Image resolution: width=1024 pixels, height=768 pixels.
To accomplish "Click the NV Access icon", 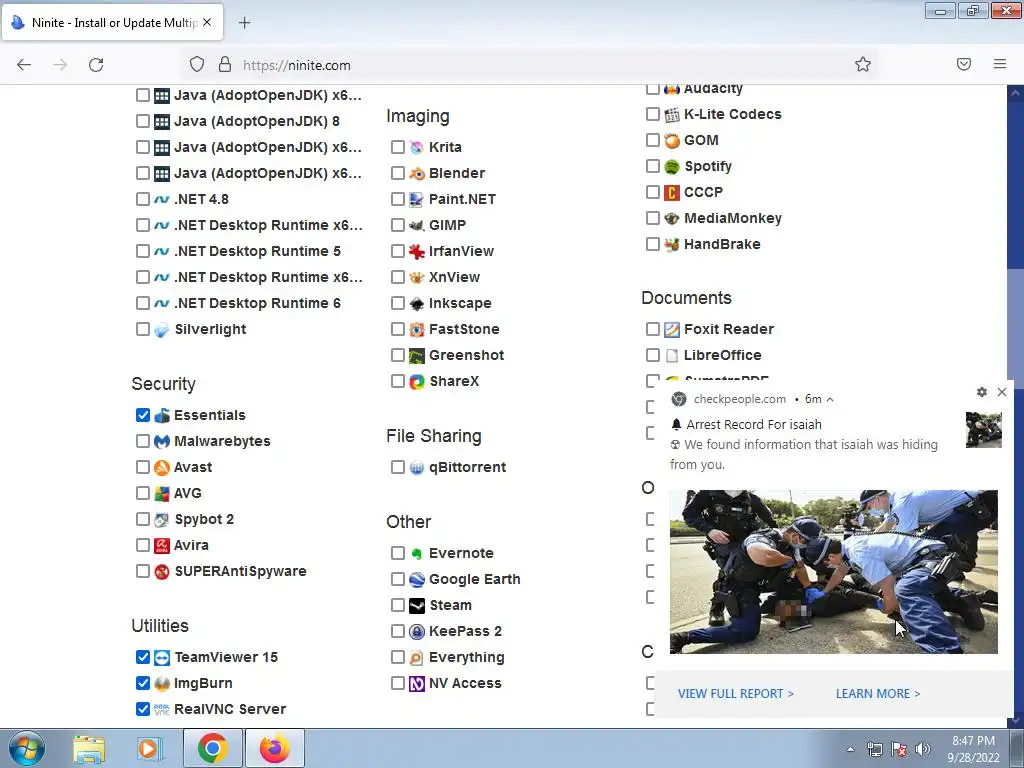I will (x=417, y=684).
